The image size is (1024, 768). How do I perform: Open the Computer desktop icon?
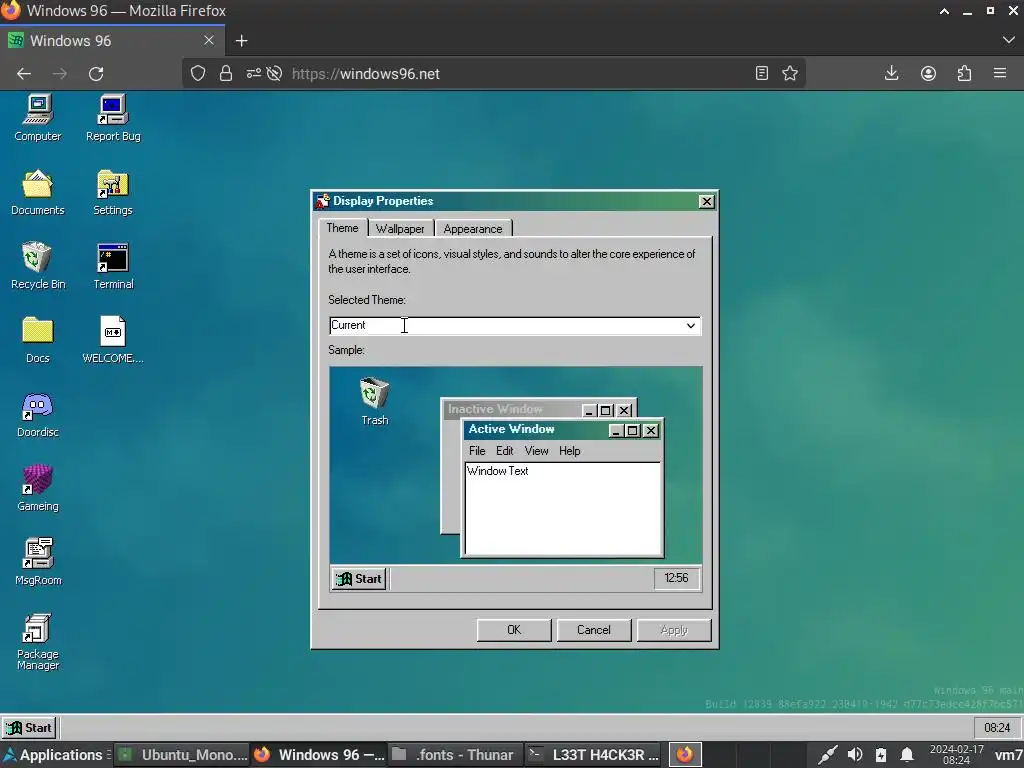click(38, 118)
